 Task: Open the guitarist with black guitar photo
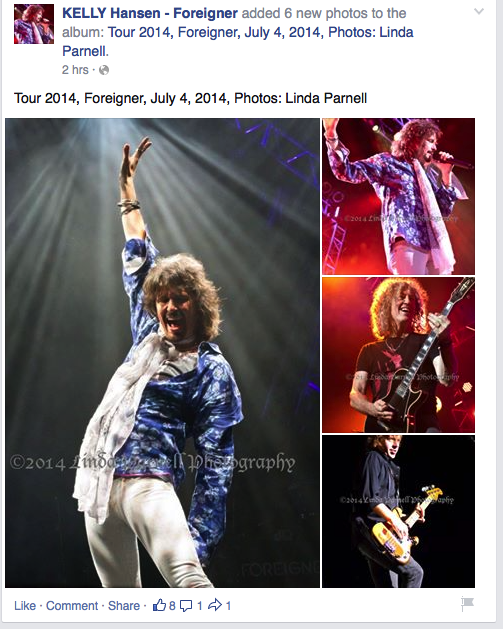398,355
